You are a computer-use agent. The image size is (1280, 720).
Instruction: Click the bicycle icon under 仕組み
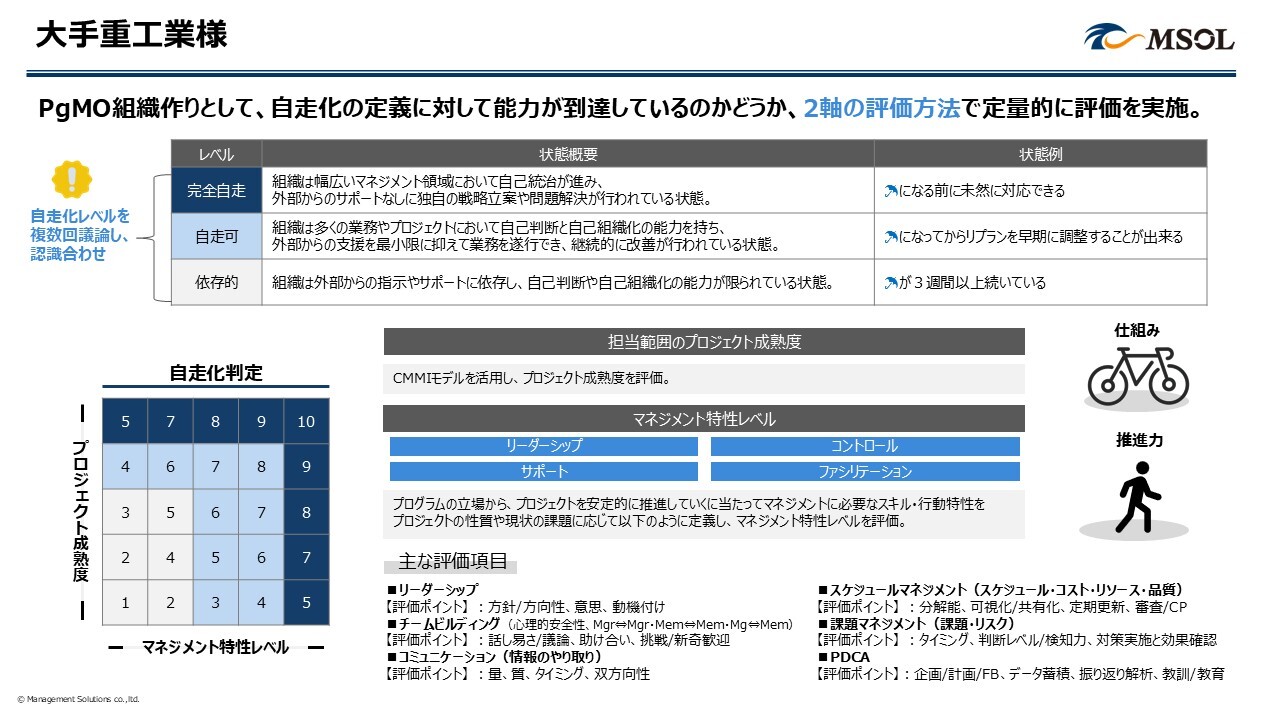click(1138, 374)
